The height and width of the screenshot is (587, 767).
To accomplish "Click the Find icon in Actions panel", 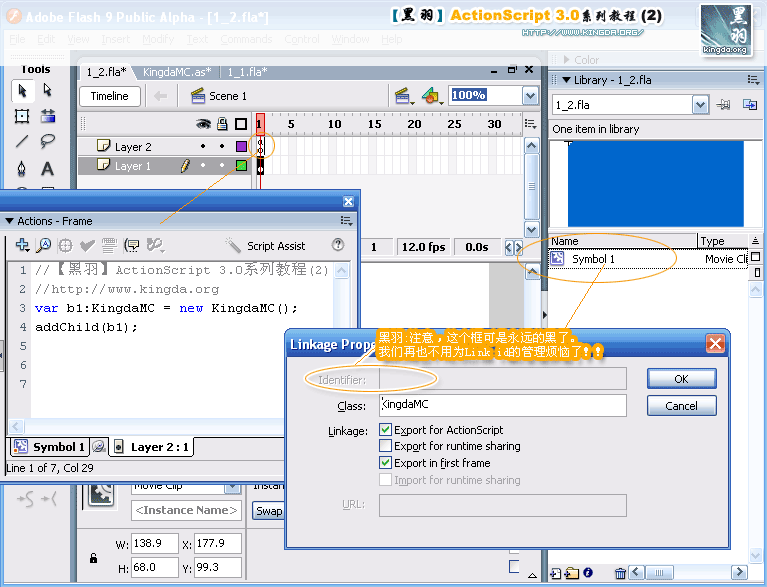I will point(44,245).
